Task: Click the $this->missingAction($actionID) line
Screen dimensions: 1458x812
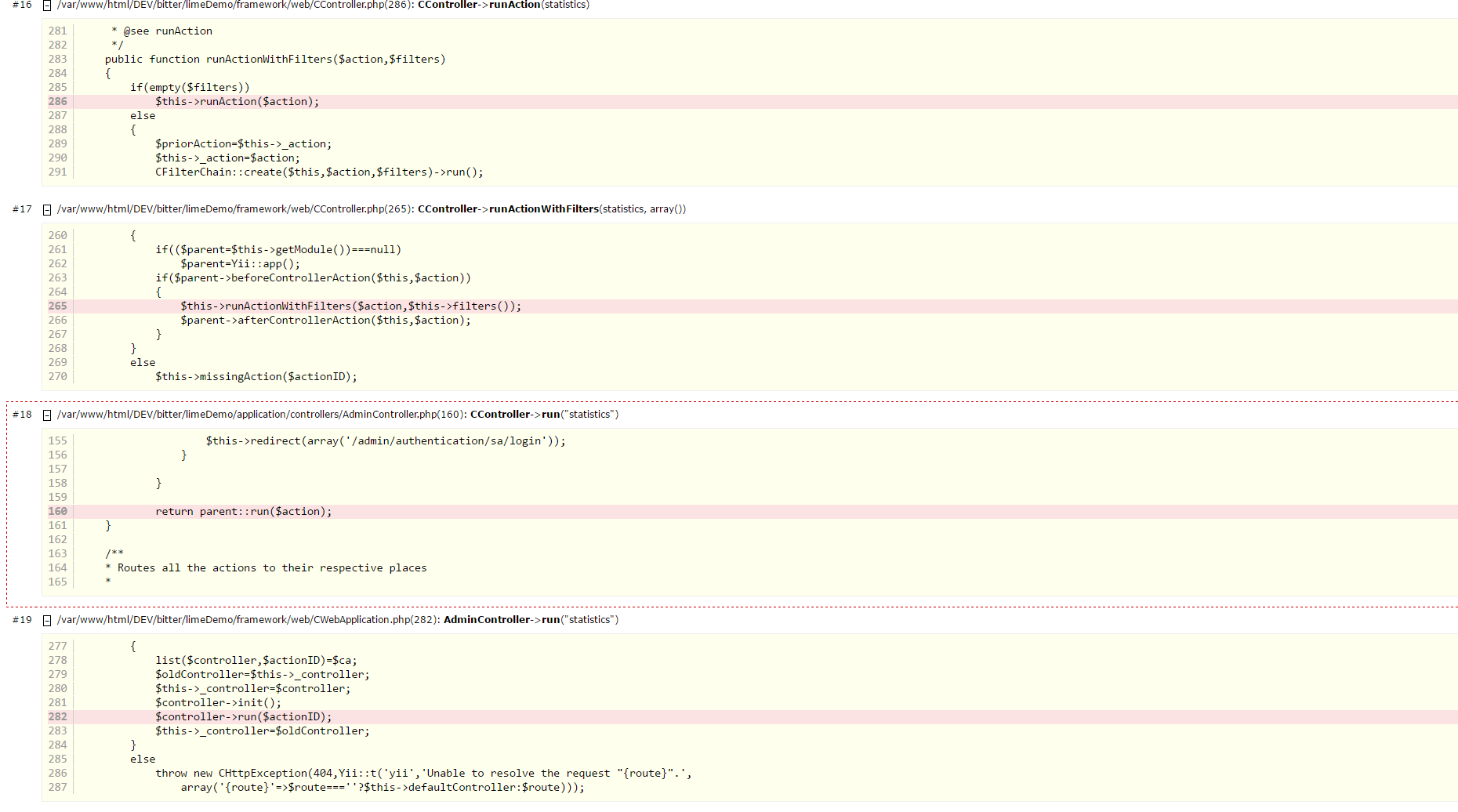Action: coord(256,377)
